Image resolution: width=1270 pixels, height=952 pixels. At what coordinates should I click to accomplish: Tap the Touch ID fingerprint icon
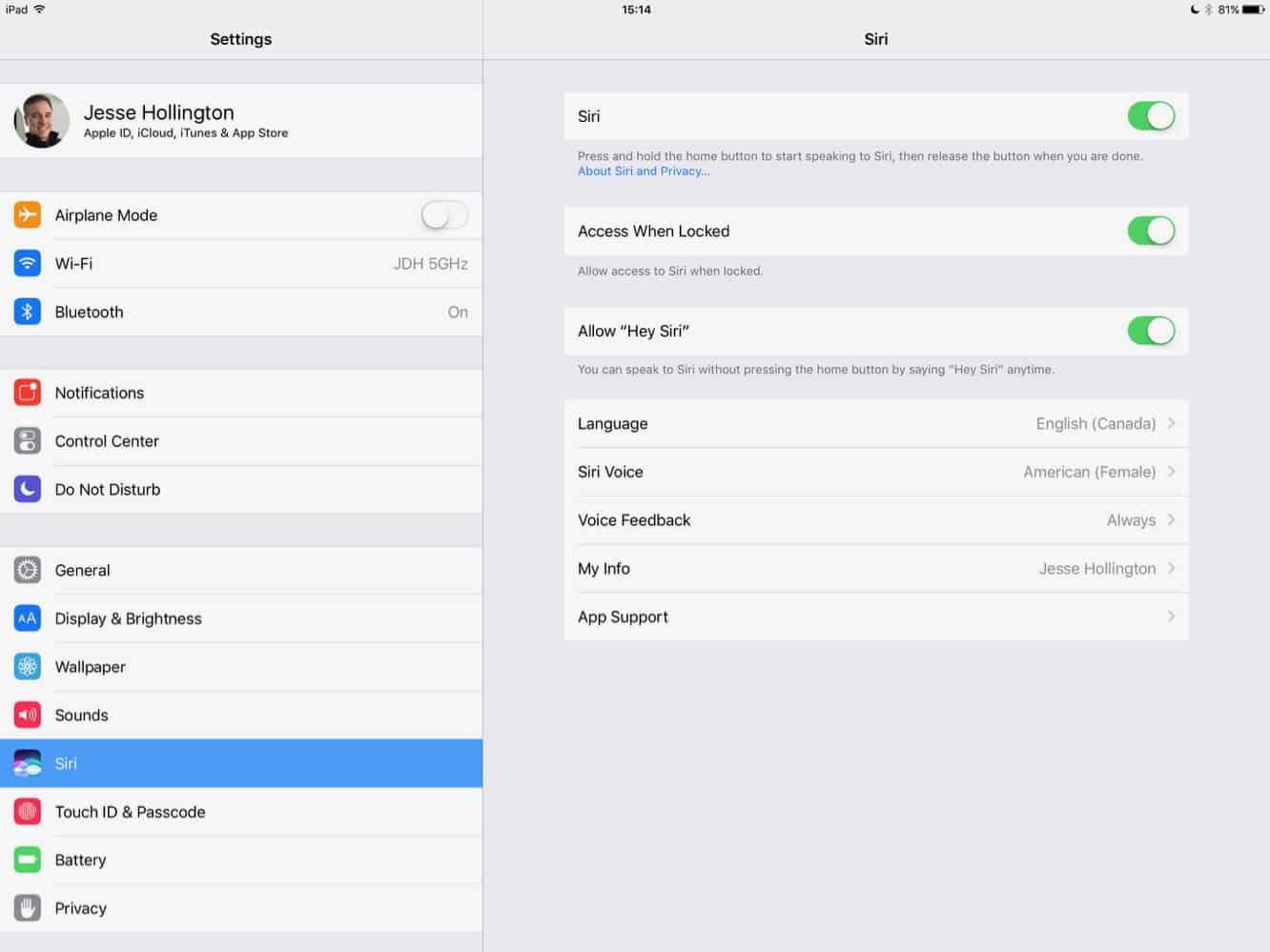[28, 812]
